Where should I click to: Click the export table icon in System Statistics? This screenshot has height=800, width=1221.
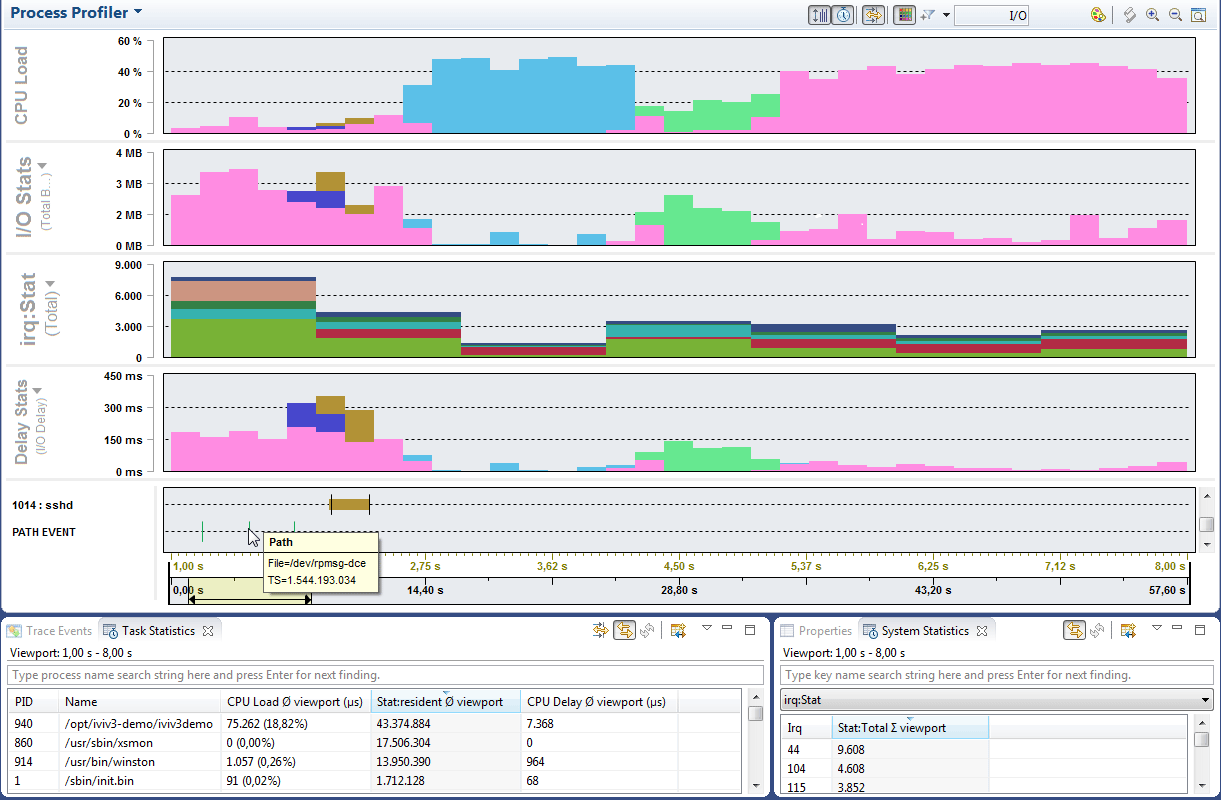click(x=1128, y=630)
